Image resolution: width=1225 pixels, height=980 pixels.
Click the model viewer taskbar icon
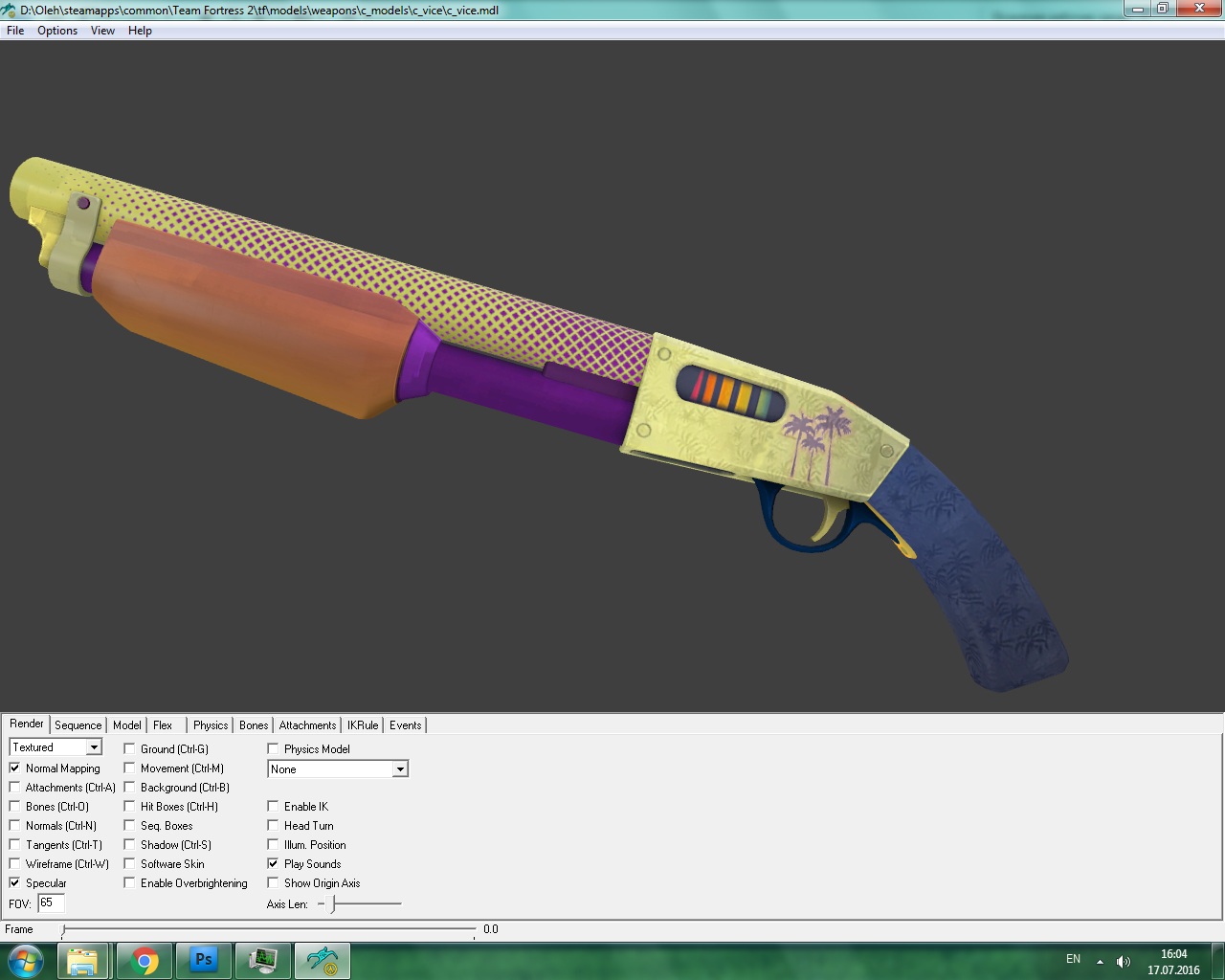point(323,961)
